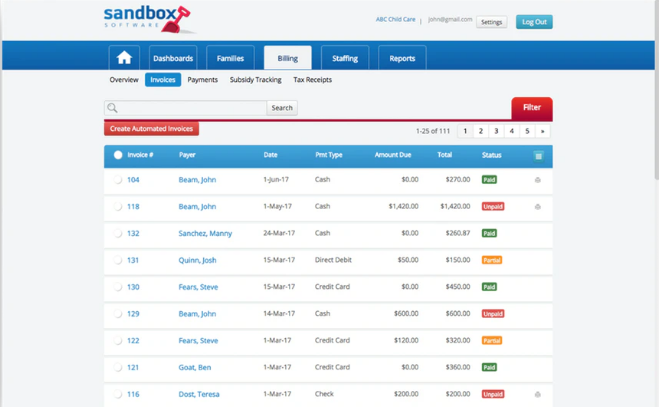Screen dimensions: 659x407
Task: Select the checkbox for invoice 132
Action: pyautogui.click(x=118, y=233)
